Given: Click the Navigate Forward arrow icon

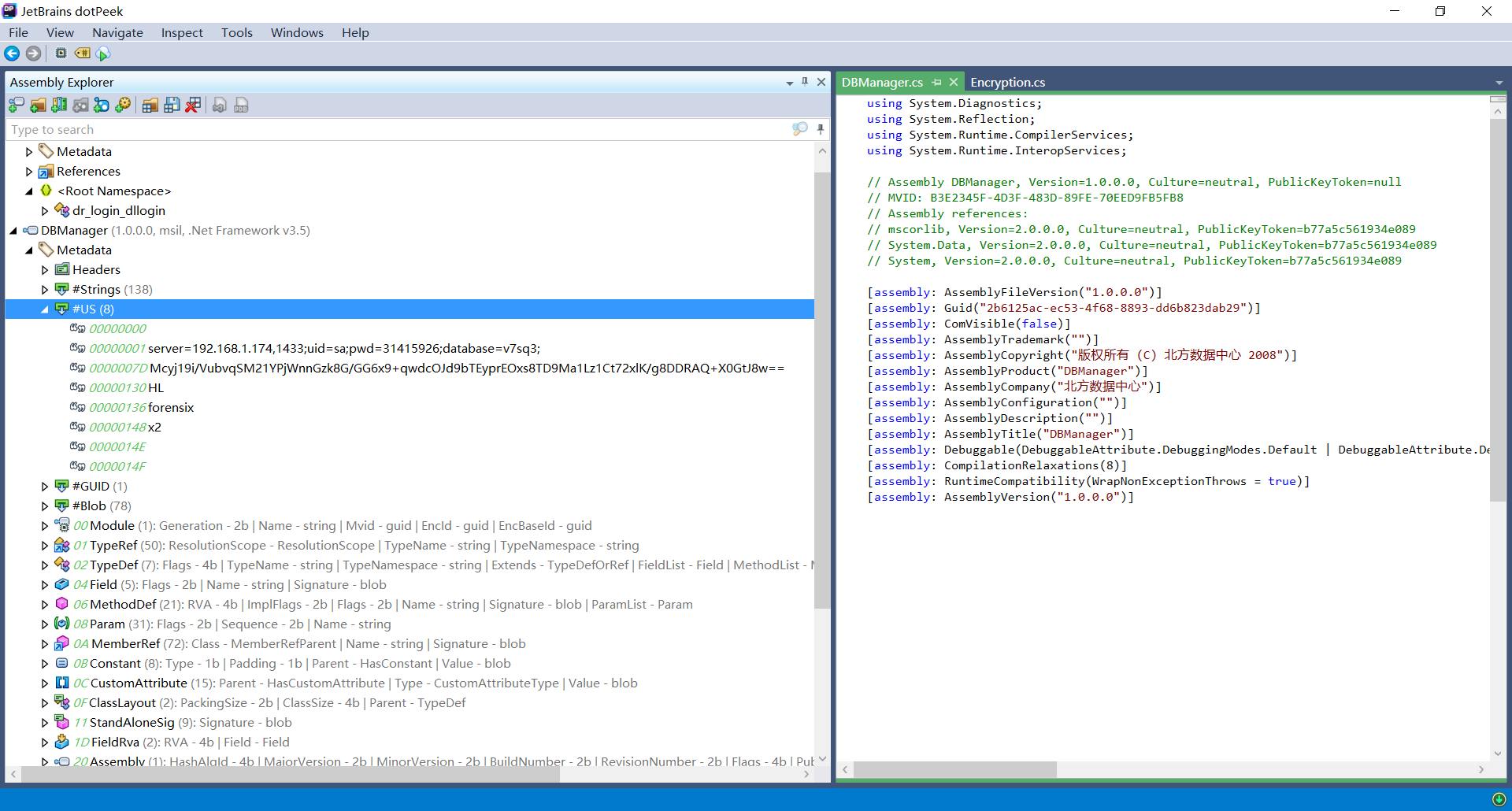Looking at the screenshot, I should click(33, 54).
